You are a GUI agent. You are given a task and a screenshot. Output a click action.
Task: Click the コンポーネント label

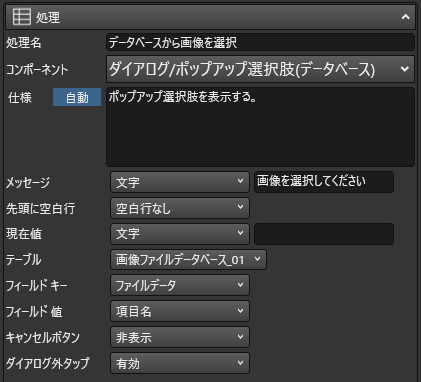(x=37, y=70)
